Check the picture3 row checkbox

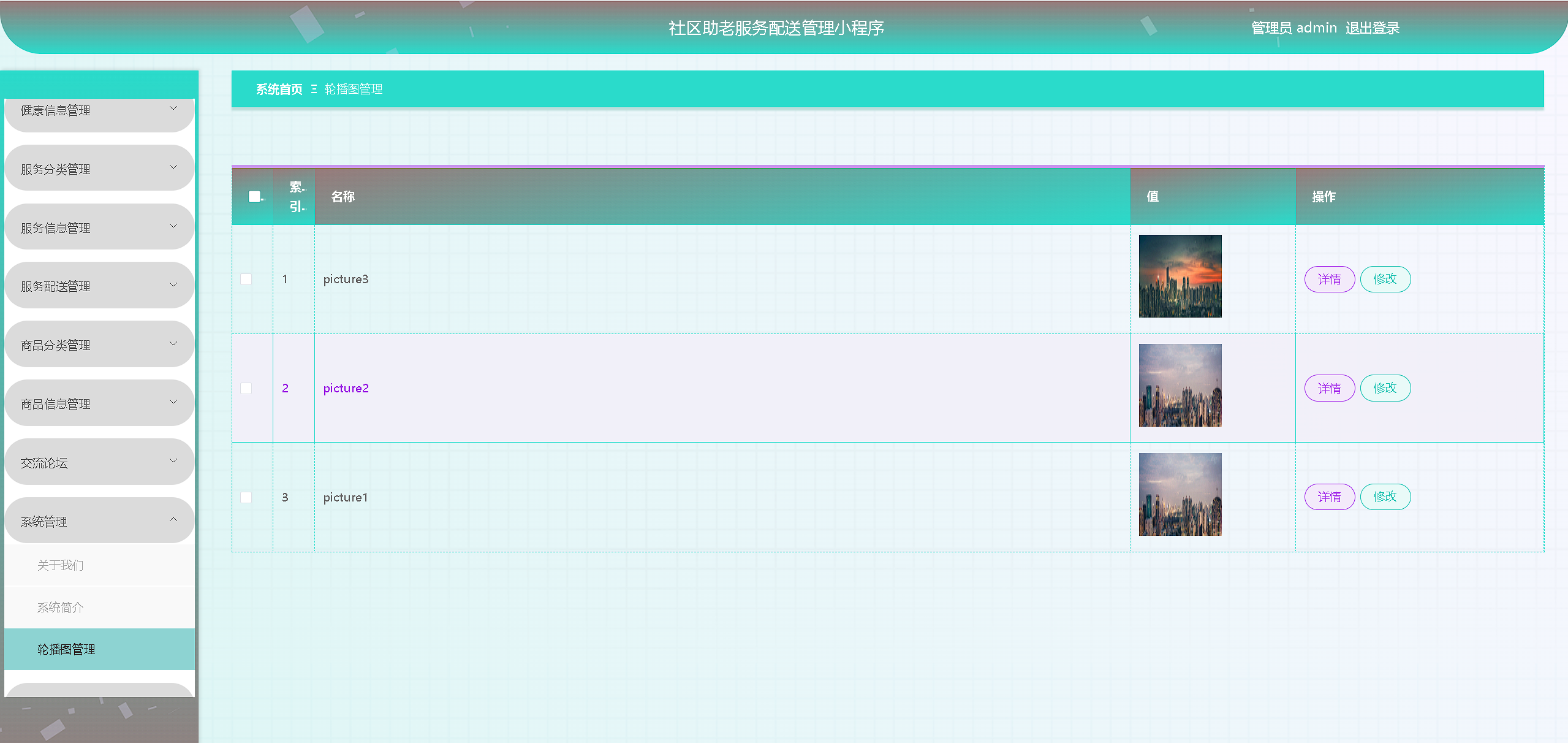[x=246, y=280]
